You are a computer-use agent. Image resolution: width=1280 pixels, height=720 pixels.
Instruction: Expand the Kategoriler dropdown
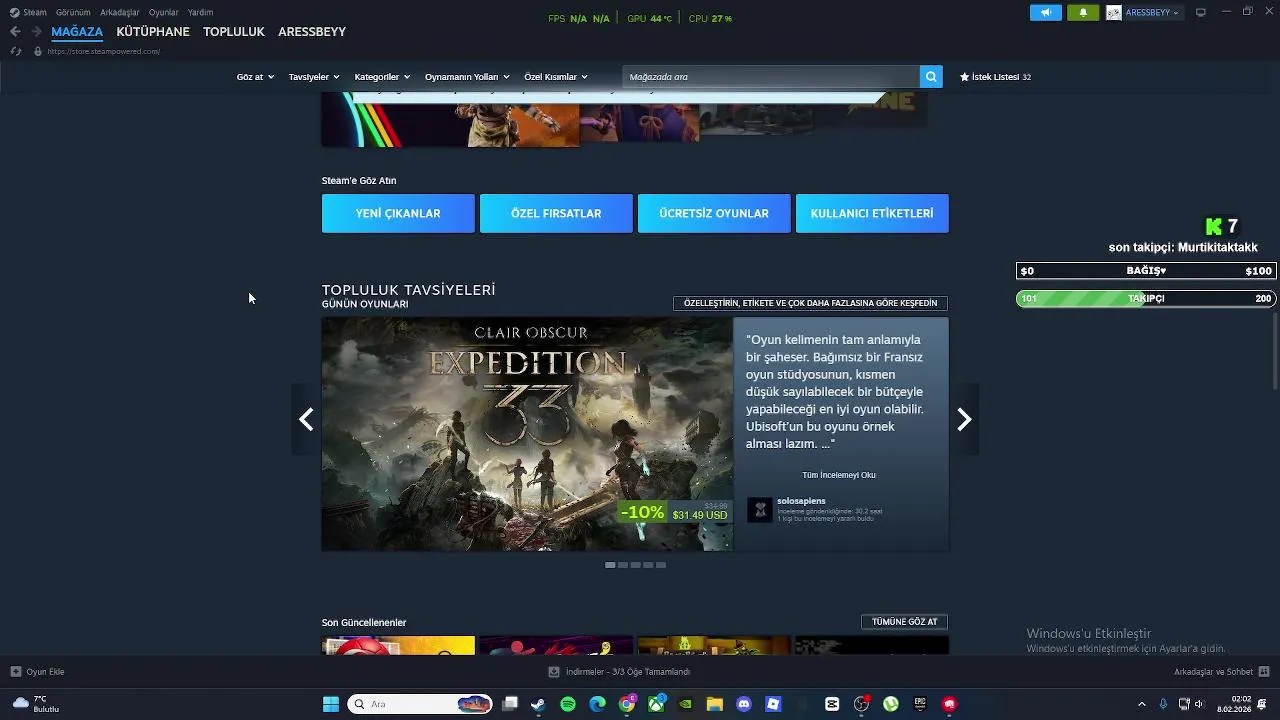[x=382, y=77]
